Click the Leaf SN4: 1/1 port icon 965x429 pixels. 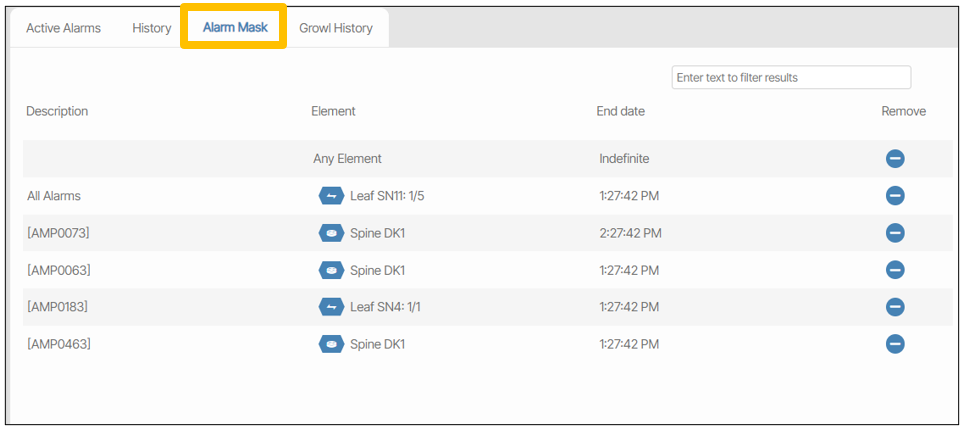(331, 307)
